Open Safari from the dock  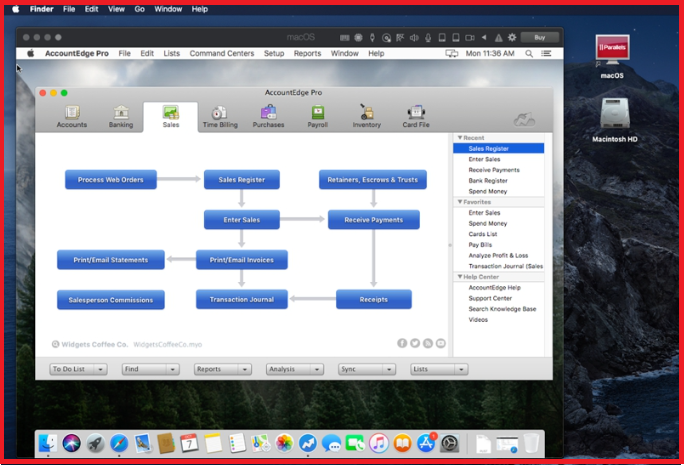point(119,443)
